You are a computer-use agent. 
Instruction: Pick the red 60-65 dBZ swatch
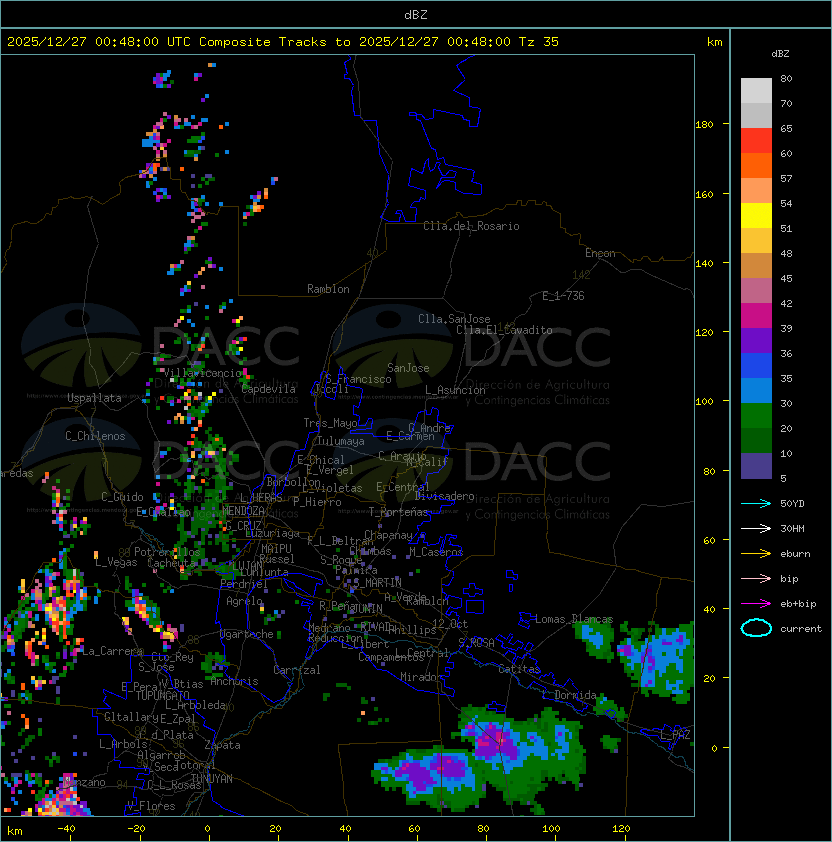click(756, 141)
